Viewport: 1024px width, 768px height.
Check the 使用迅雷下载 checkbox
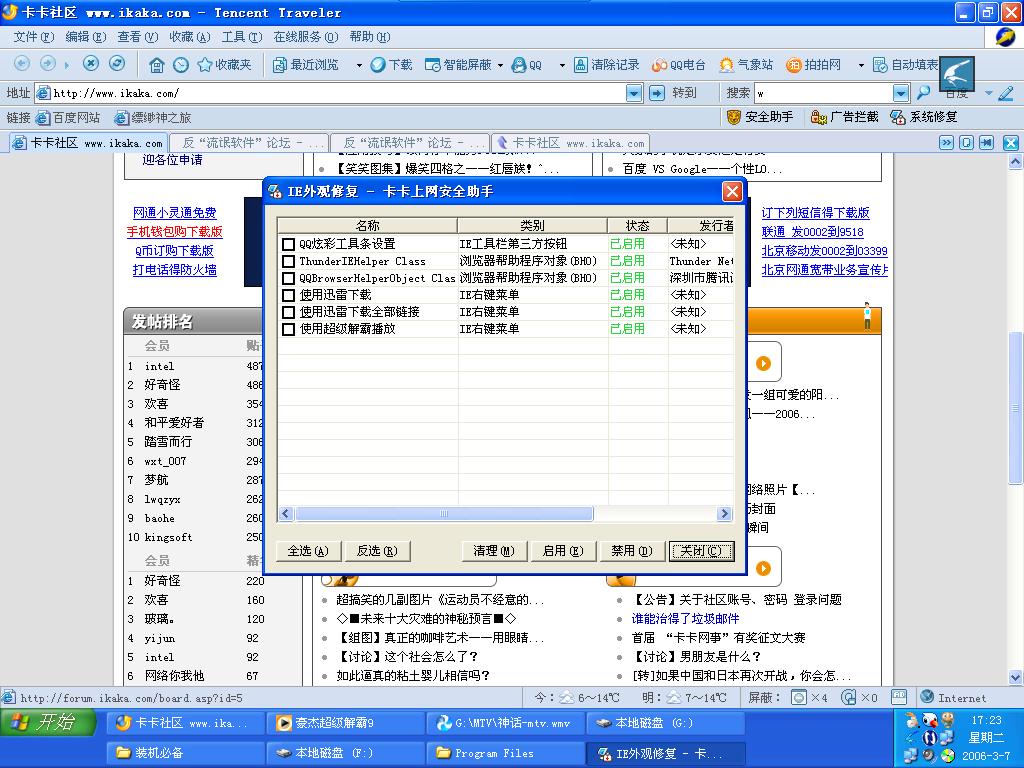(x=288, y=295)
